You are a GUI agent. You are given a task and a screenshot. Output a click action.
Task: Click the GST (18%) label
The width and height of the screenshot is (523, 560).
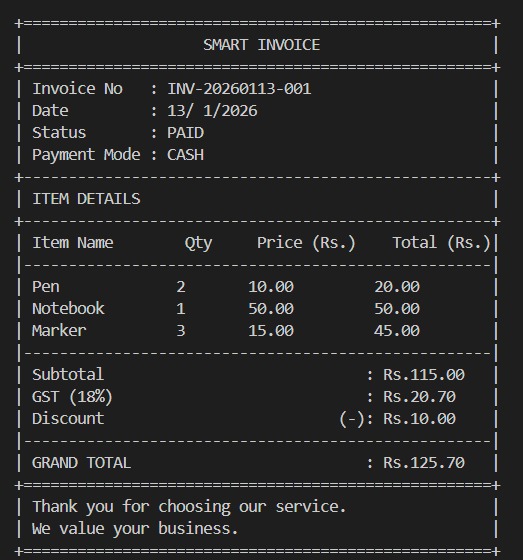[x=73, y=397]
